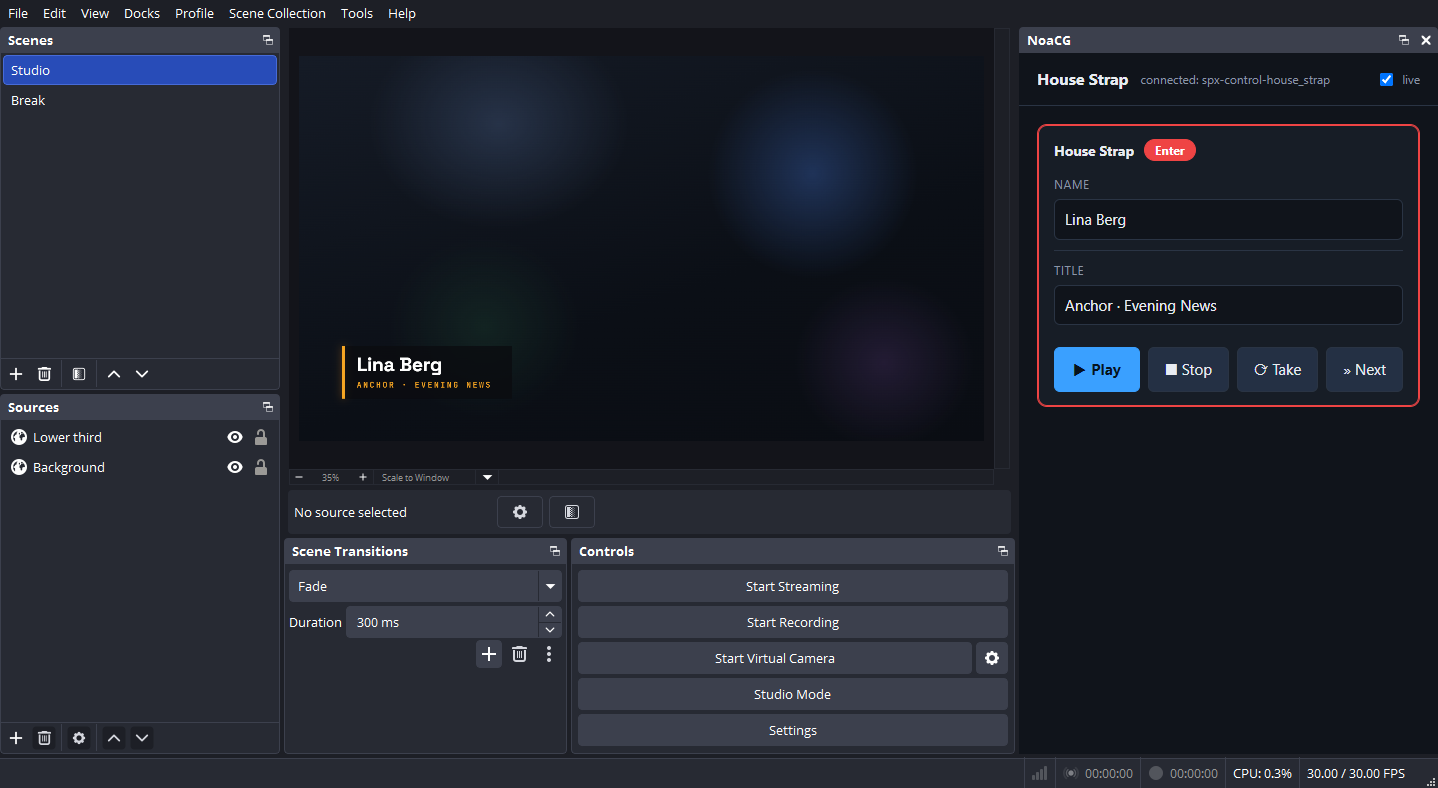Add a new scene in Scenes panel
The width and height of the screenshot is (1438, 788).
point(16,374)
